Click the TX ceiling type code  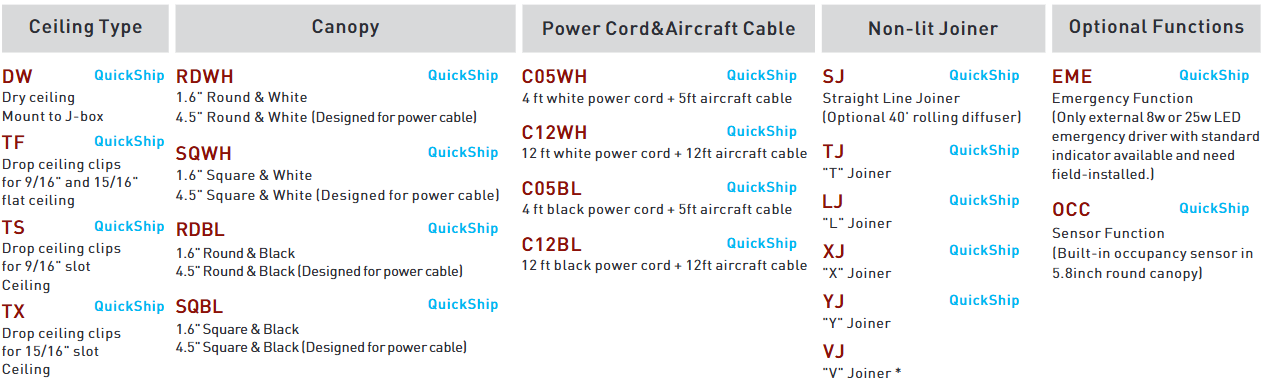coord(14,312)
